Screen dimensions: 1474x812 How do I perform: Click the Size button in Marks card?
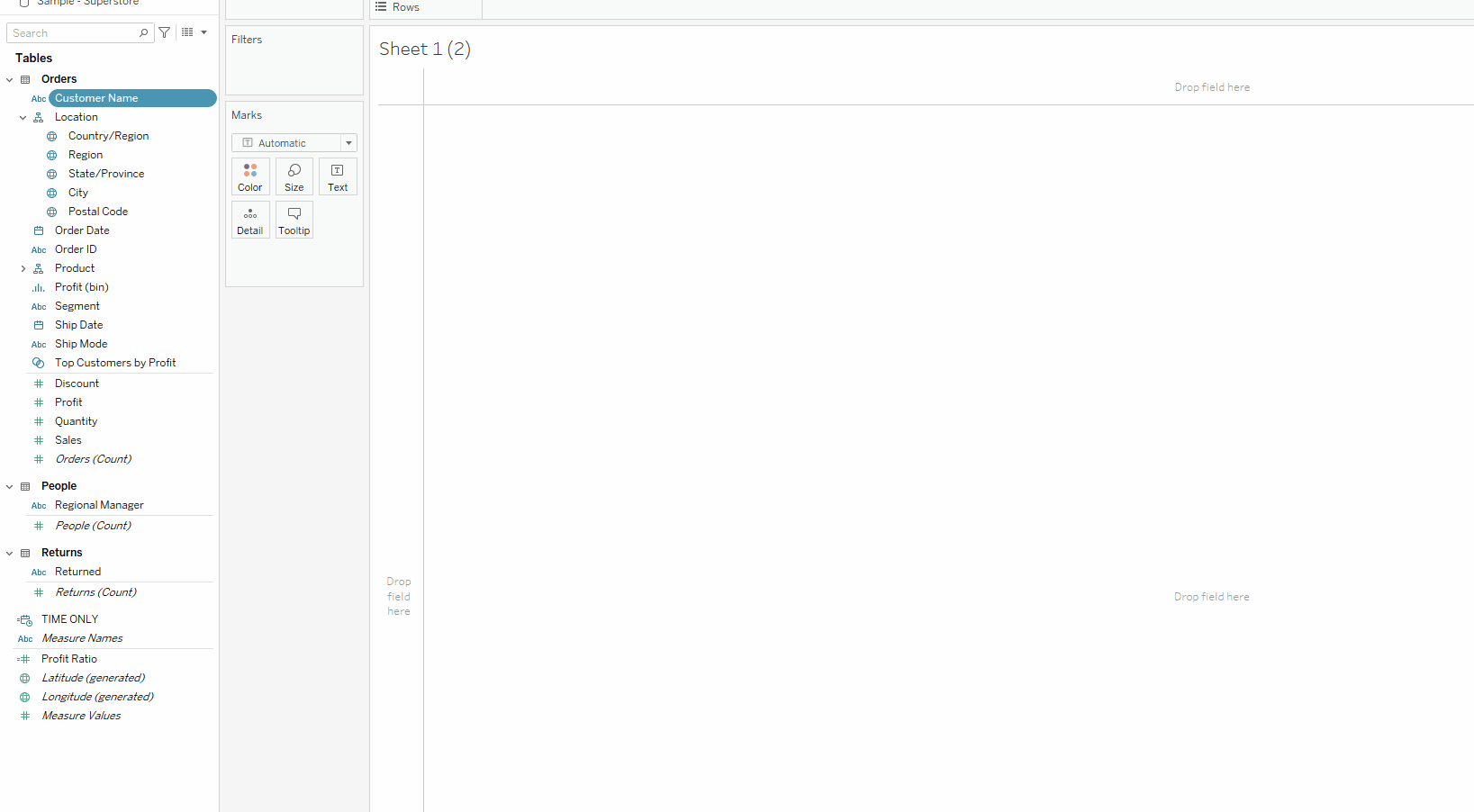[294, 176]
